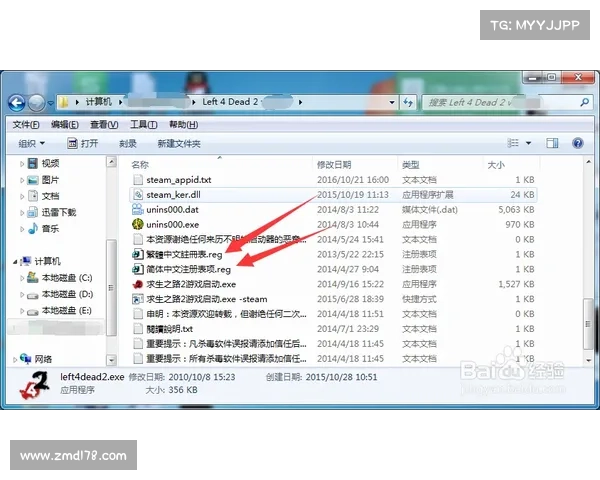Open the 编辑(E) menu
Screen dimensions: 600x480
click(x=65, y=124)
